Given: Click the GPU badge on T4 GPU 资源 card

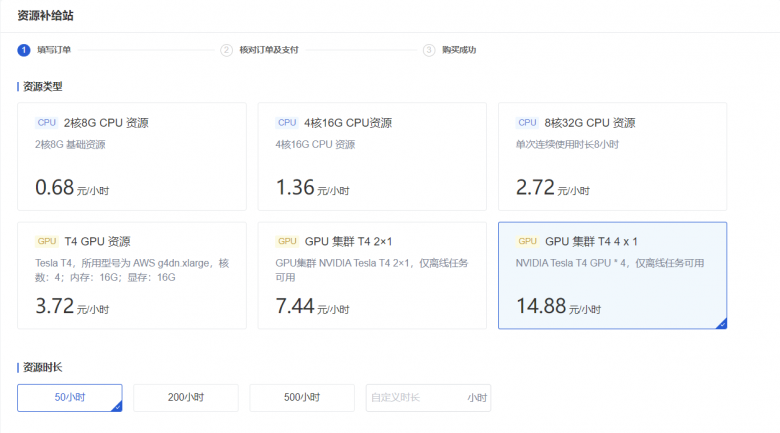Looking at the screenshot, I should [x=47, y=241].
